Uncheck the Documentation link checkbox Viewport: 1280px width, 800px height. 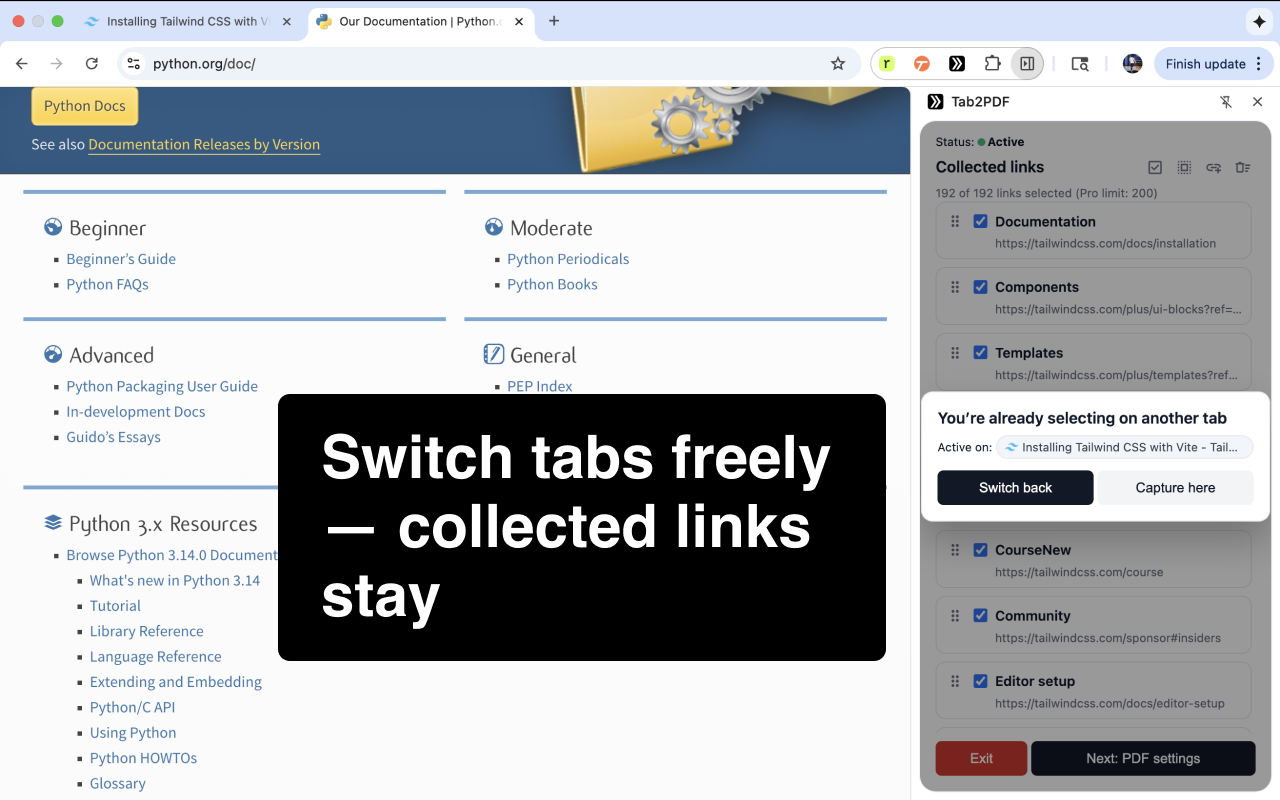pos(980,221)
